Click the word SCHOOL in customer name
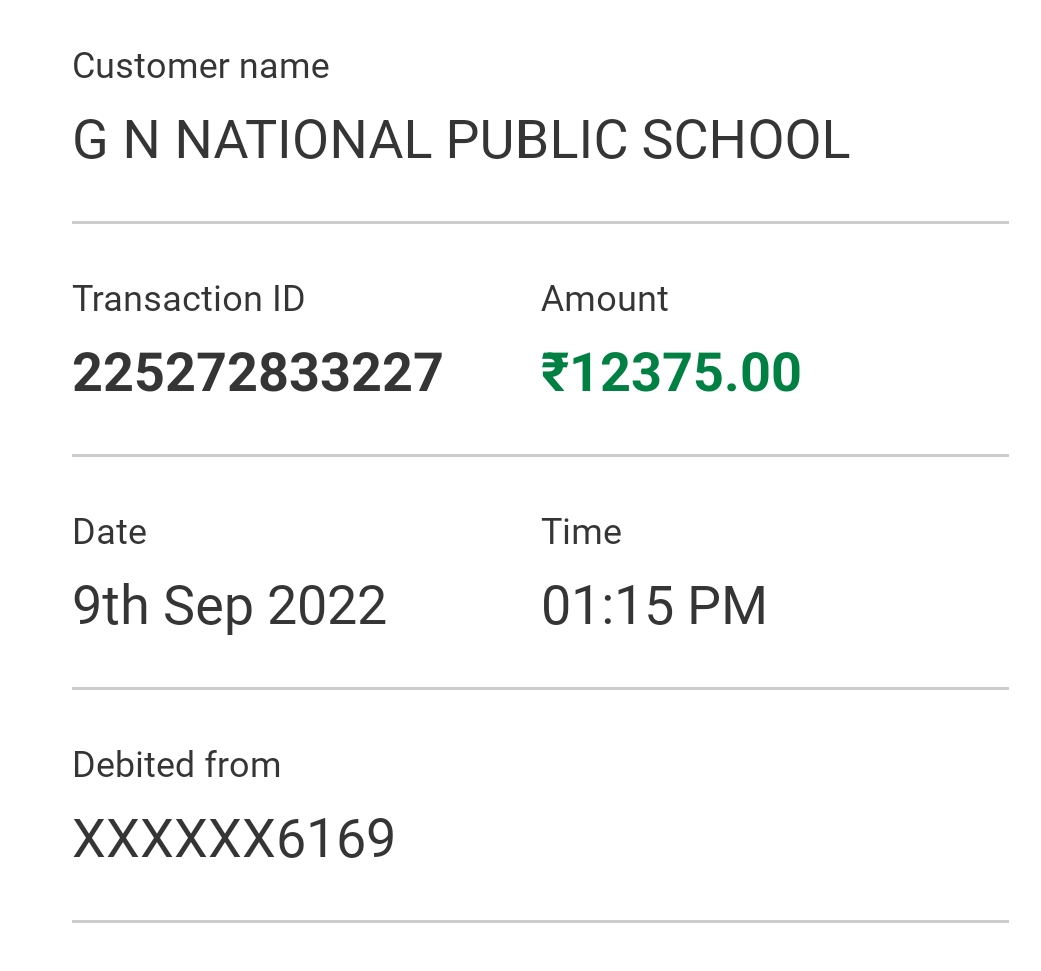Image resolution: width=1041 pixels, height=971 pixels. click(x=745, y=140)
